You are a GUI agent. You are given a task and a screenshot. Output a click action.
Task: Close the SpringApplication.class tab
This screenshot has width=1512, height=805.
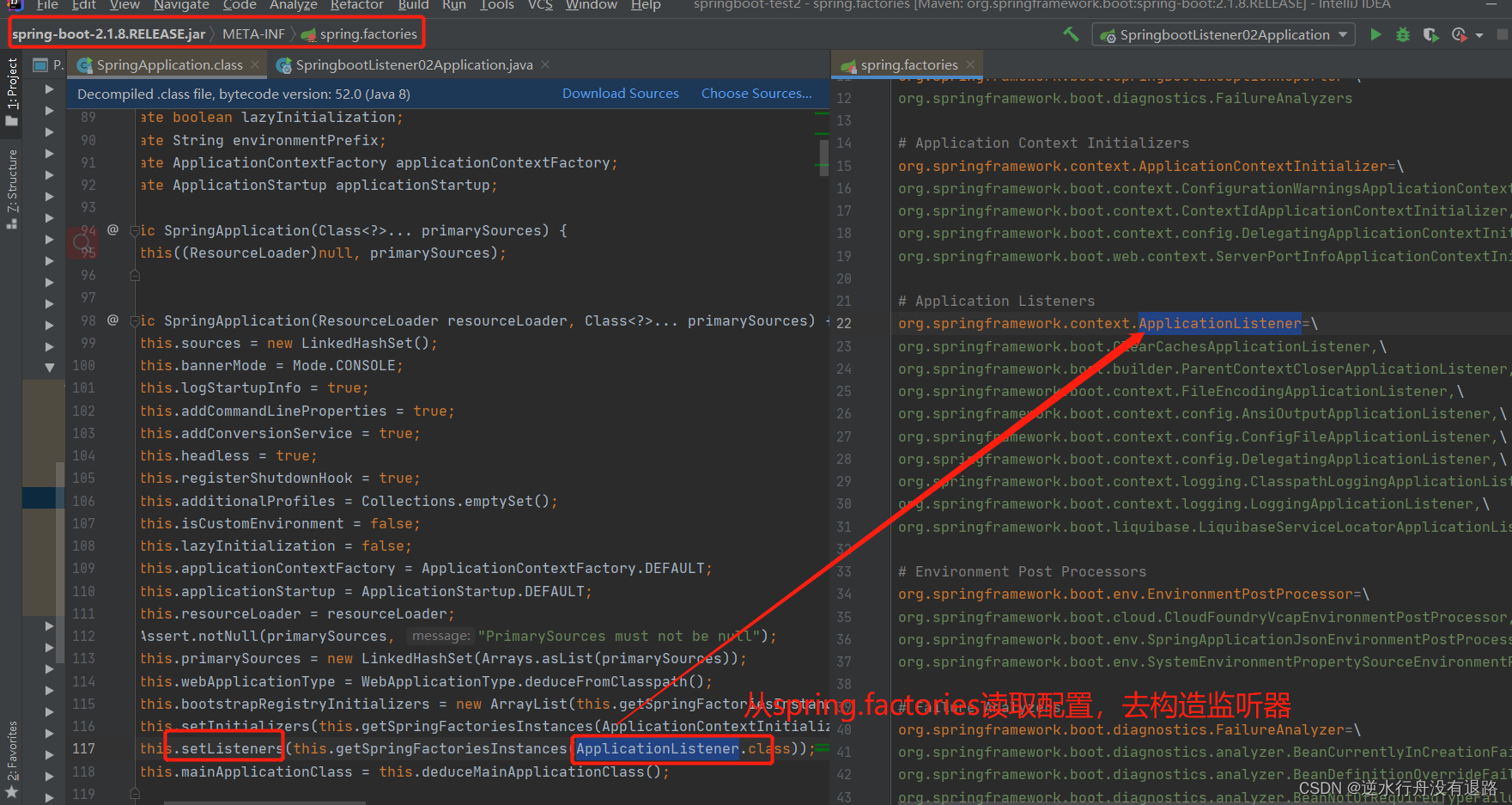255,64
